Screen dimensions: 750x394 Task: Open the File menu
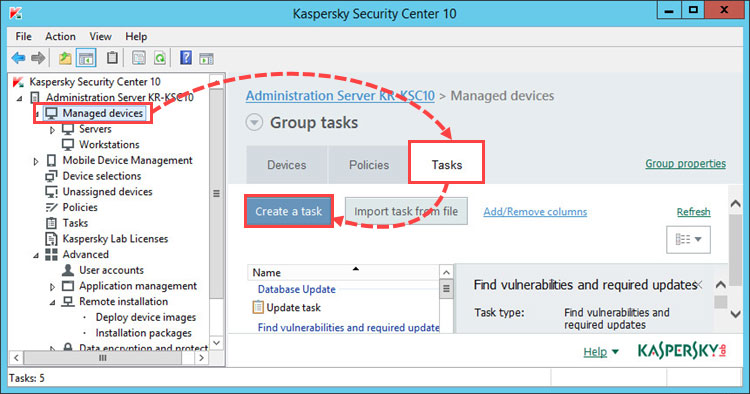pyautogui.click(x=23, y=36)
